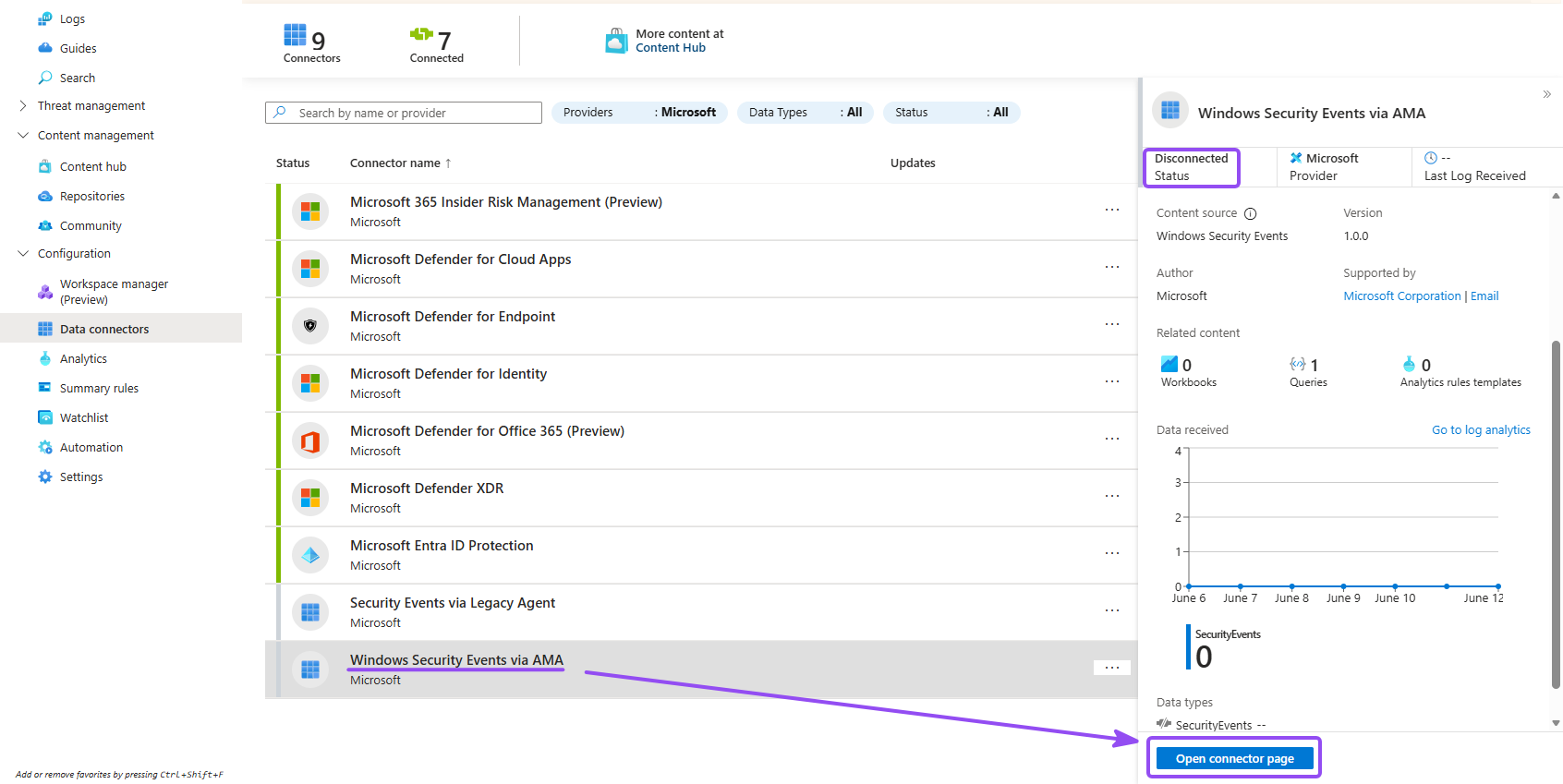Click the Workbooks related content icon
This screenshot has width=1563, height=784.
pyautogui.click(x=1169, y=364)
